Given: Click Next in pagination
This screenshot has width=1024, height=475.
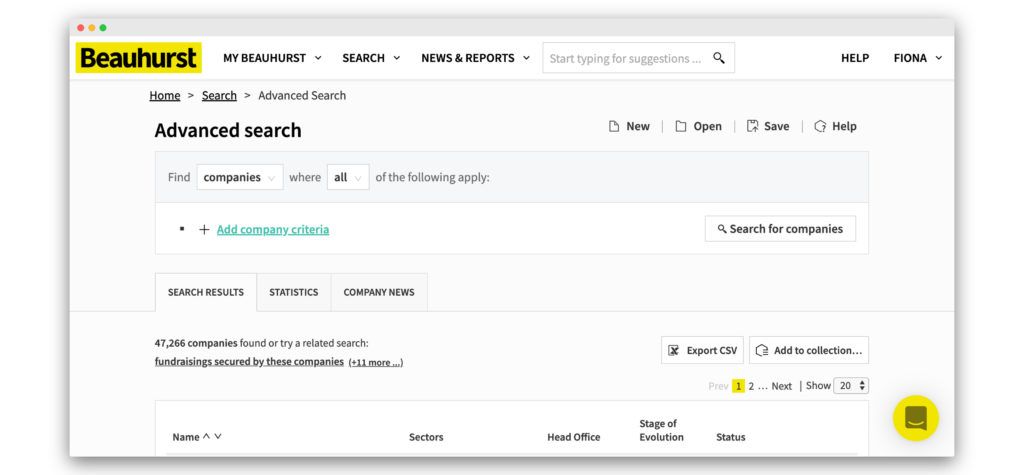Looking at the screenshot, I should click(782, 386).
